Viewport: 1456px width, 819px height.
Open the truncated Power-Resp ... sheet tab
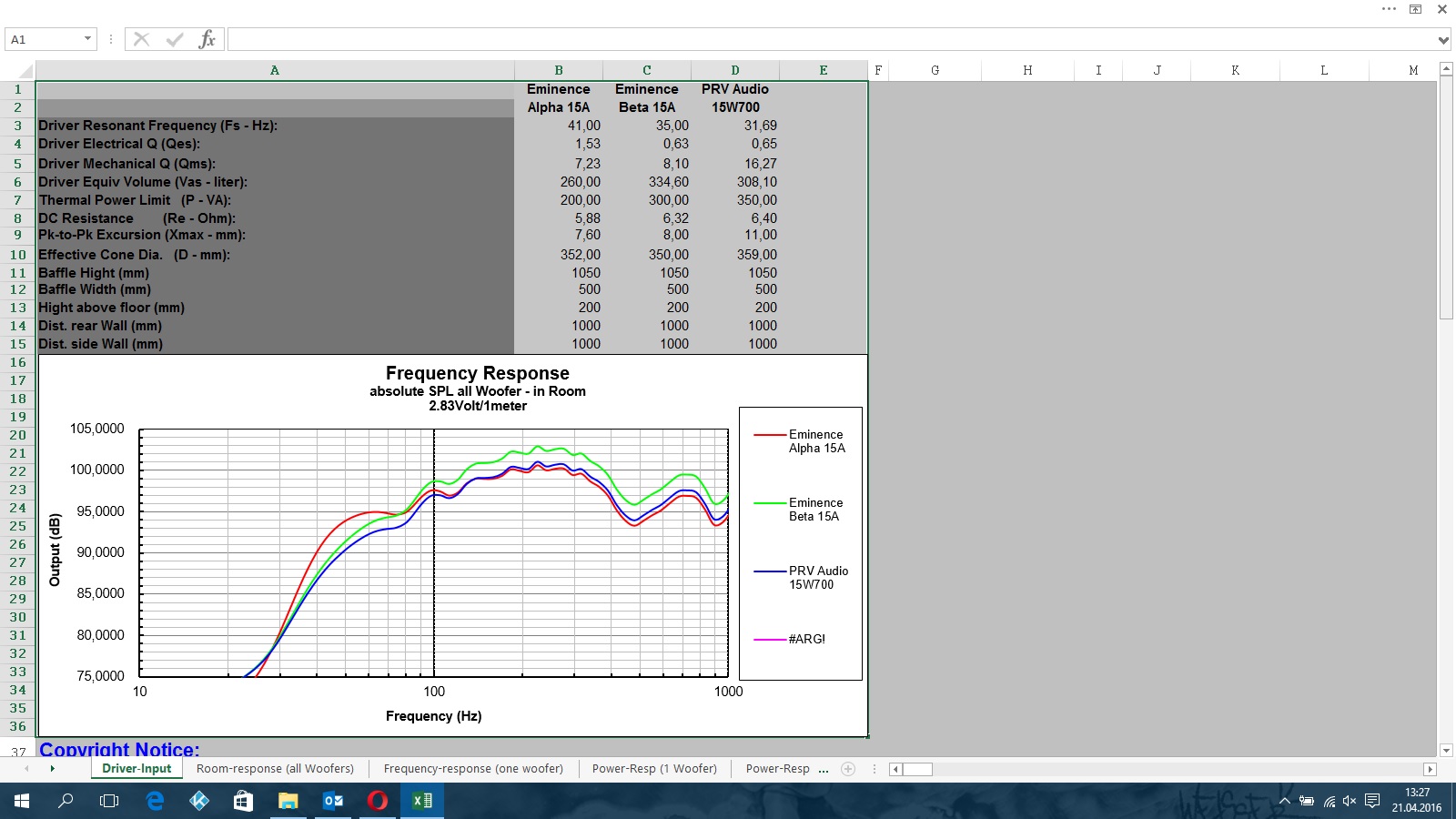point(786,769)
